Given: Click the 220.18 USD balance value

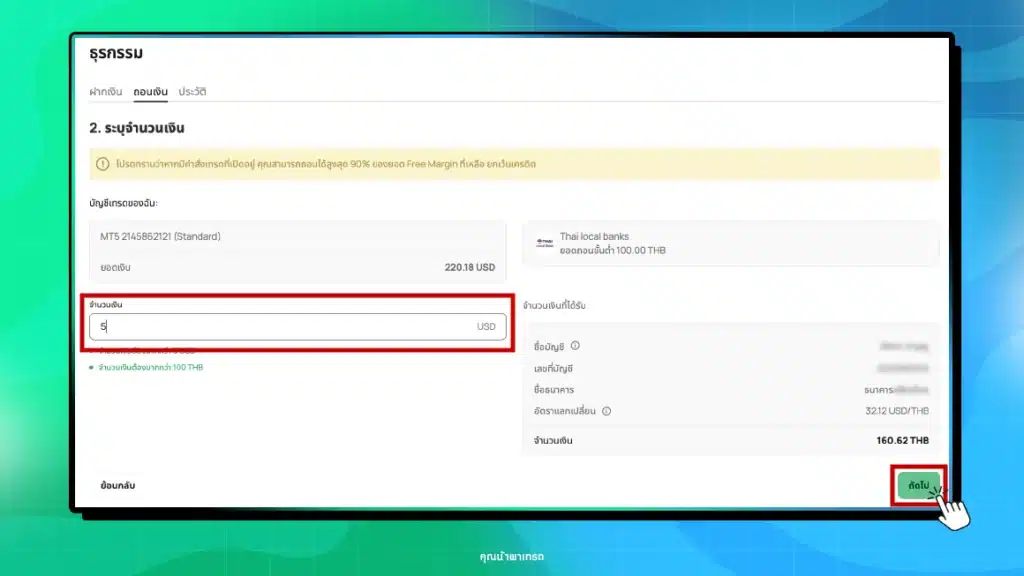Looking at the screenshot, I should pyautogui.click(x=469, y=267).
